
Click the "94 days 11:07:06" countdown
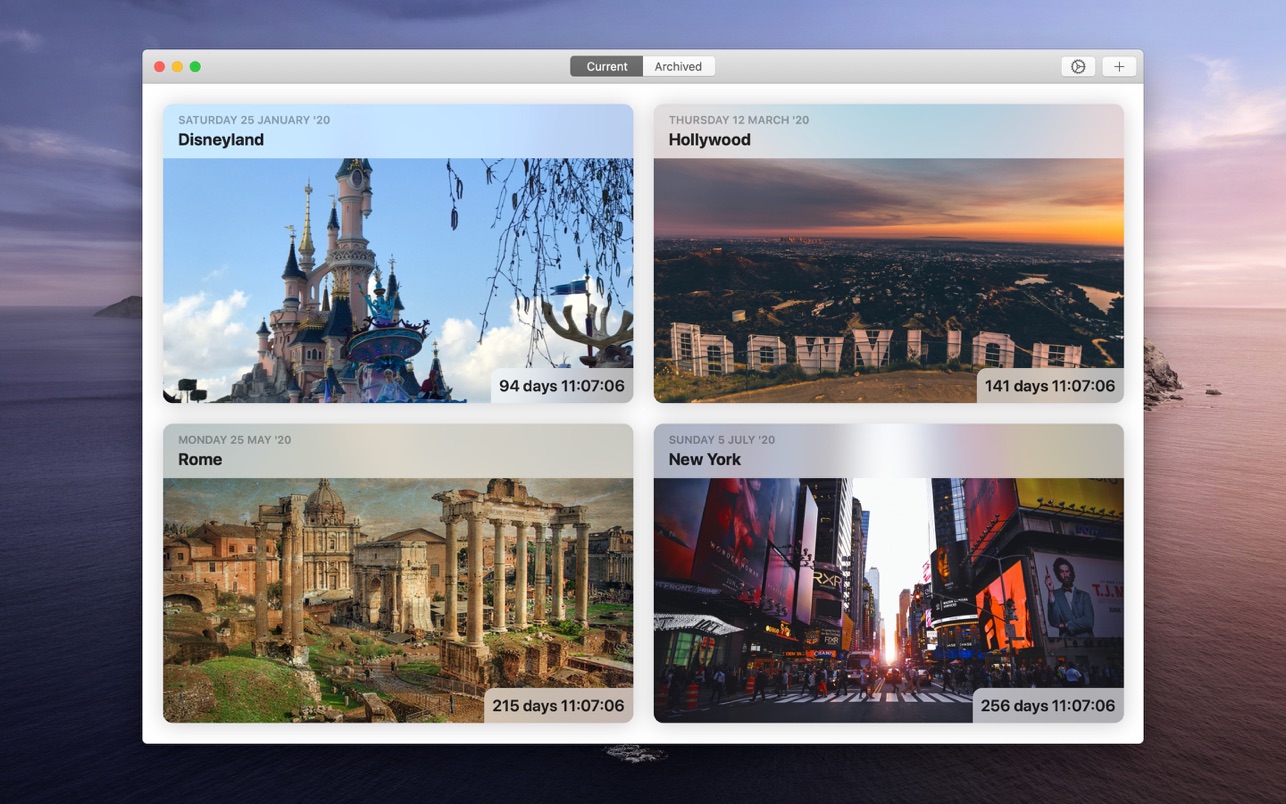[562, 386]
